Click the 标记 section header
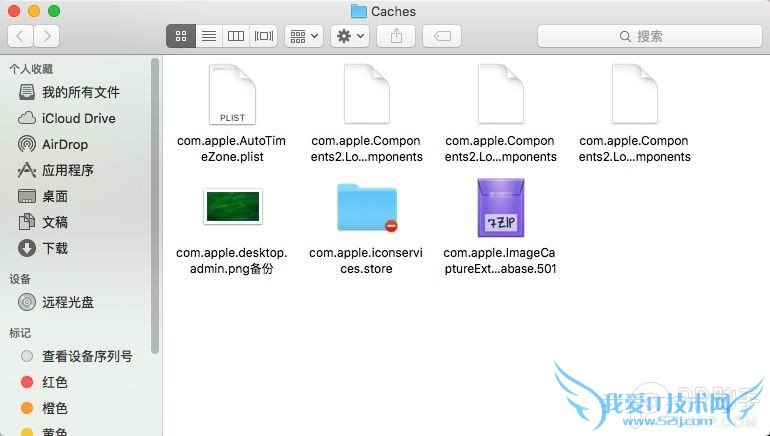The image size is (770, 436). (20, 333)
